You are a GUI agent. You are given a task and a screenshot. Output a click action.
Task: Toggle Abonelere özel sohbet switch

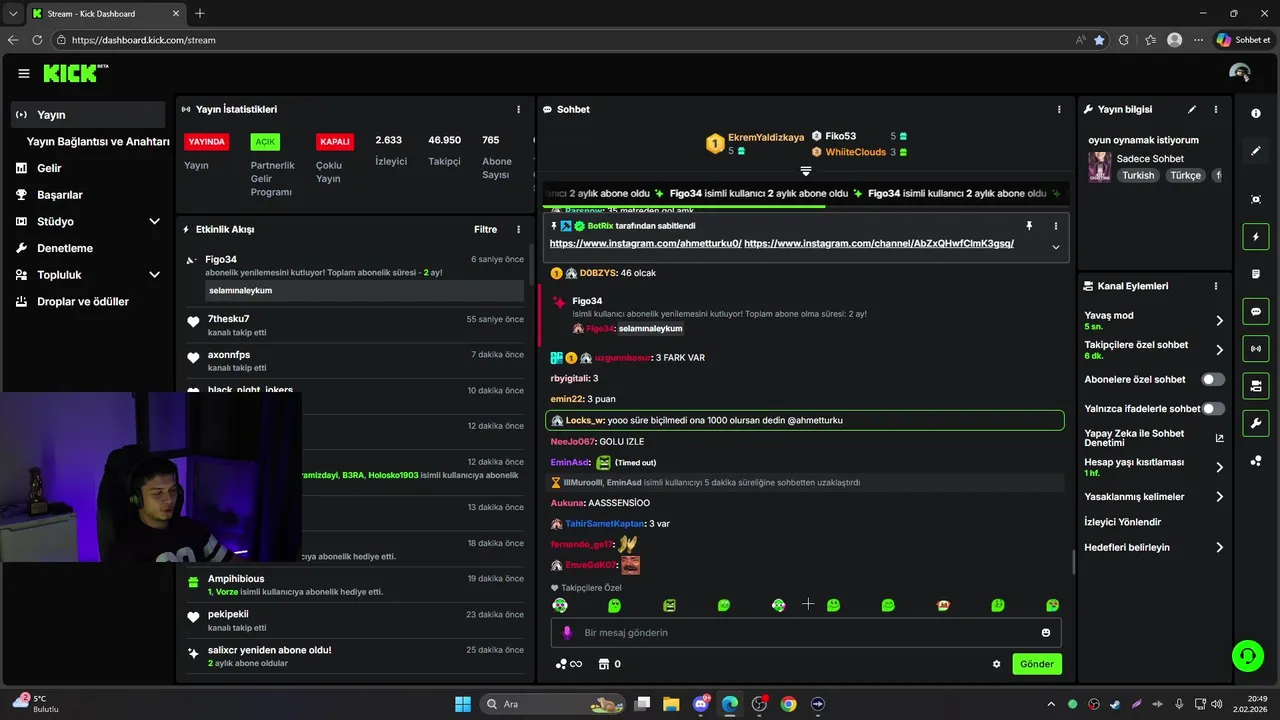click(x=1213, y=380)
